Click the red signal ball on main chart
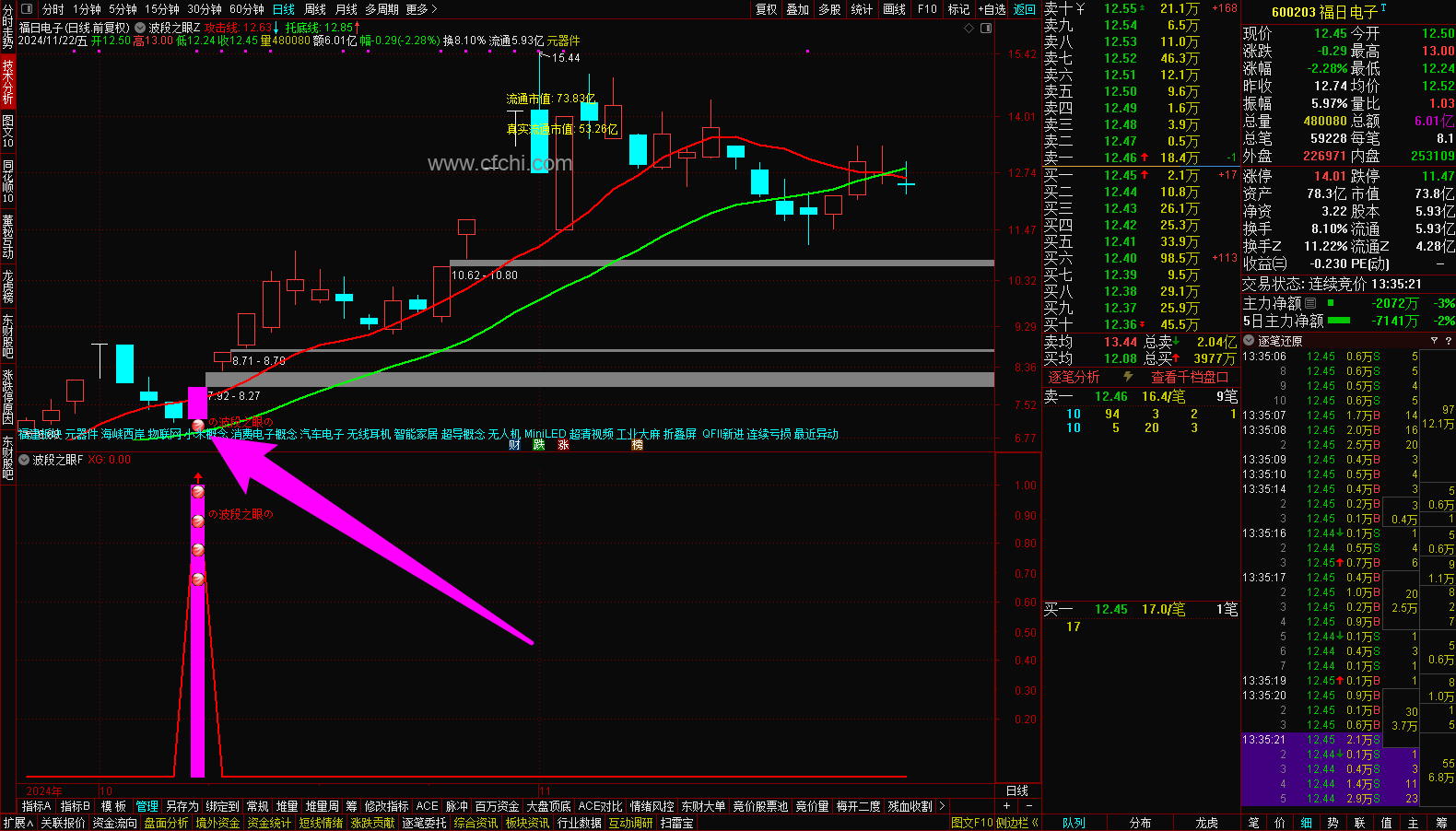This screenshot has height=831, width=1456. (x=198, y=425)
